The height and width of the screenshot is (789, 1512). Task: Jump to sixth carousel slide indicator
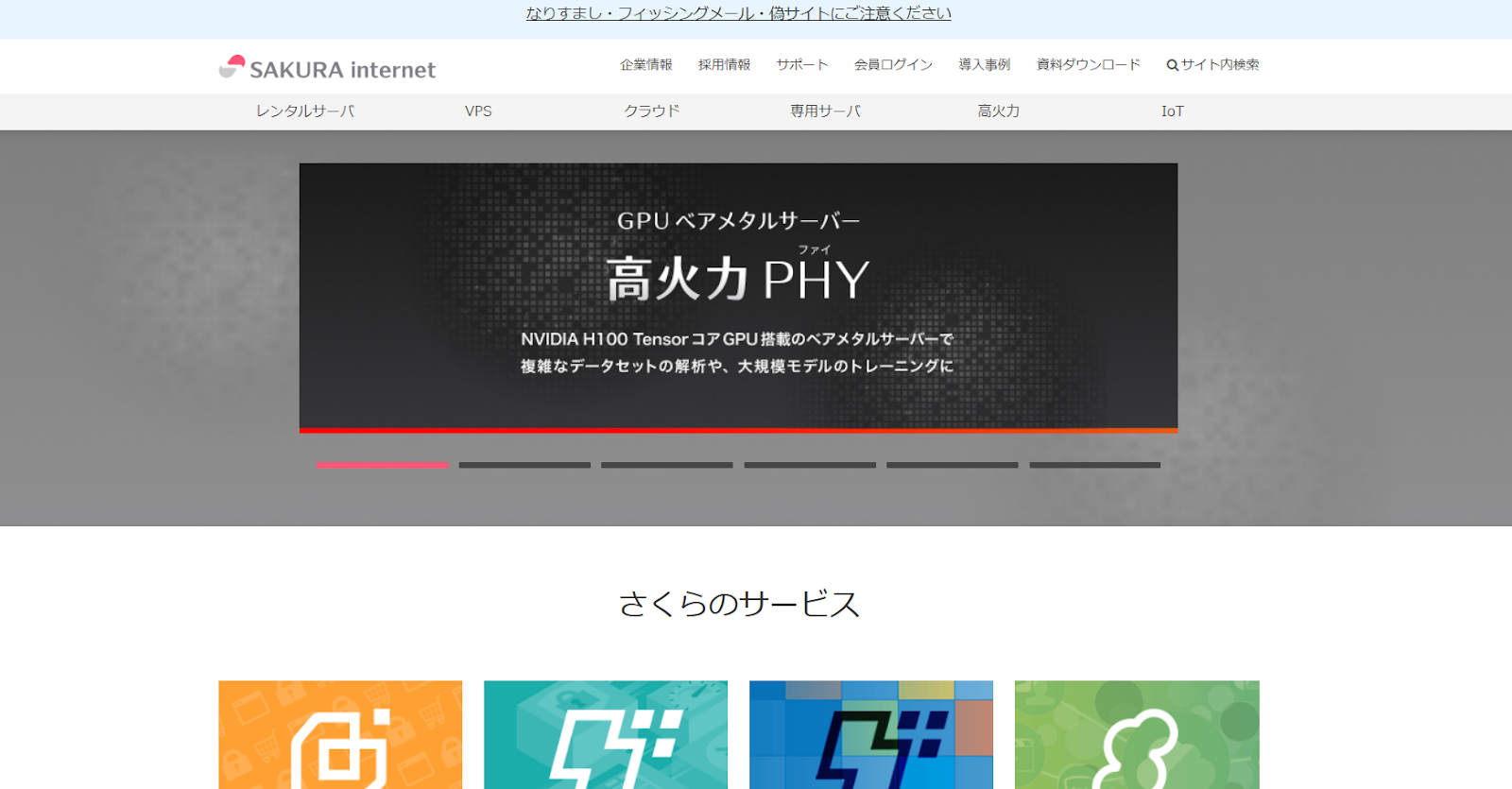pyautogui.click(x=1095, y=465)
